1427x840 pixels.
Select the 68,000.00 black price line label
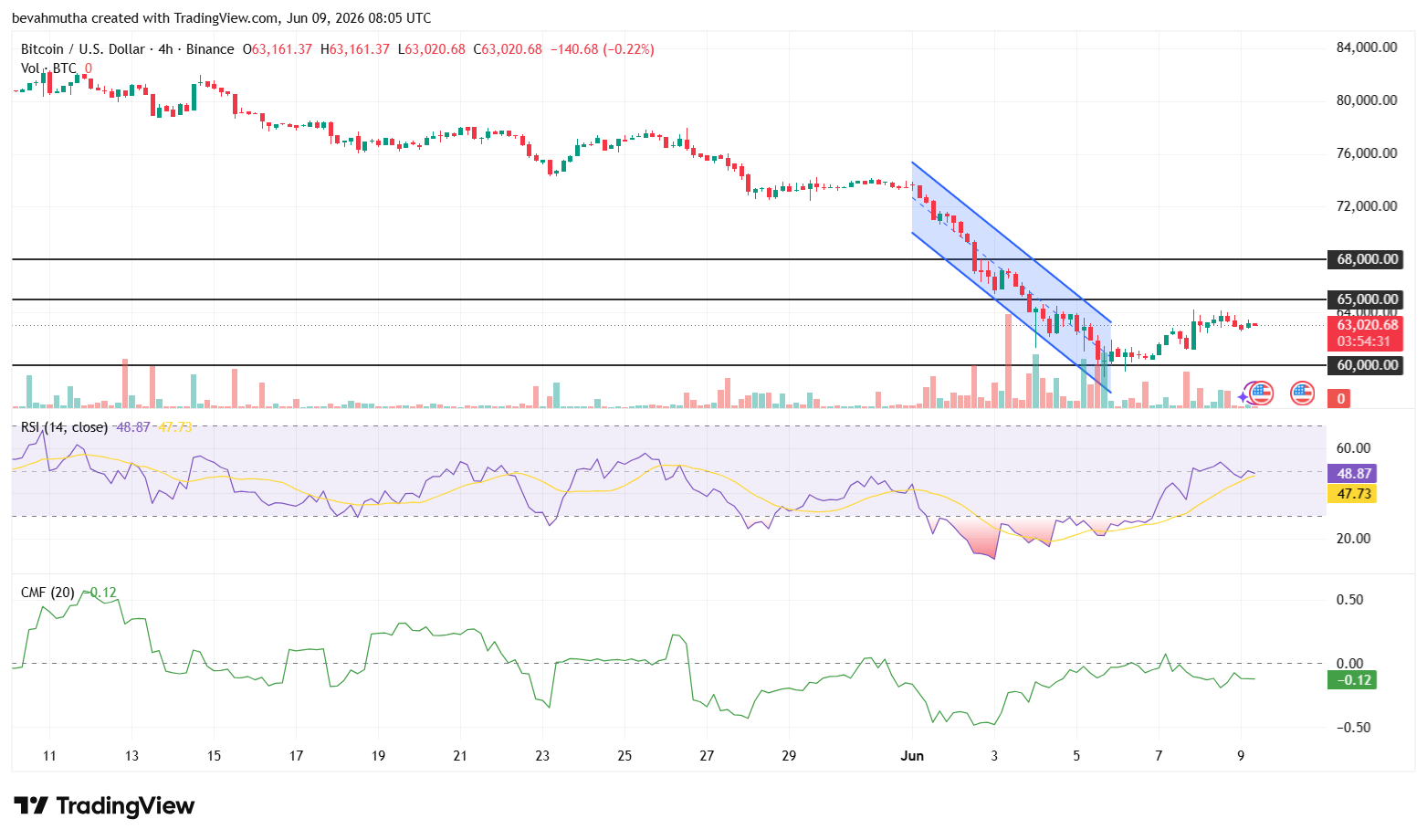[x=1367, y=259]
